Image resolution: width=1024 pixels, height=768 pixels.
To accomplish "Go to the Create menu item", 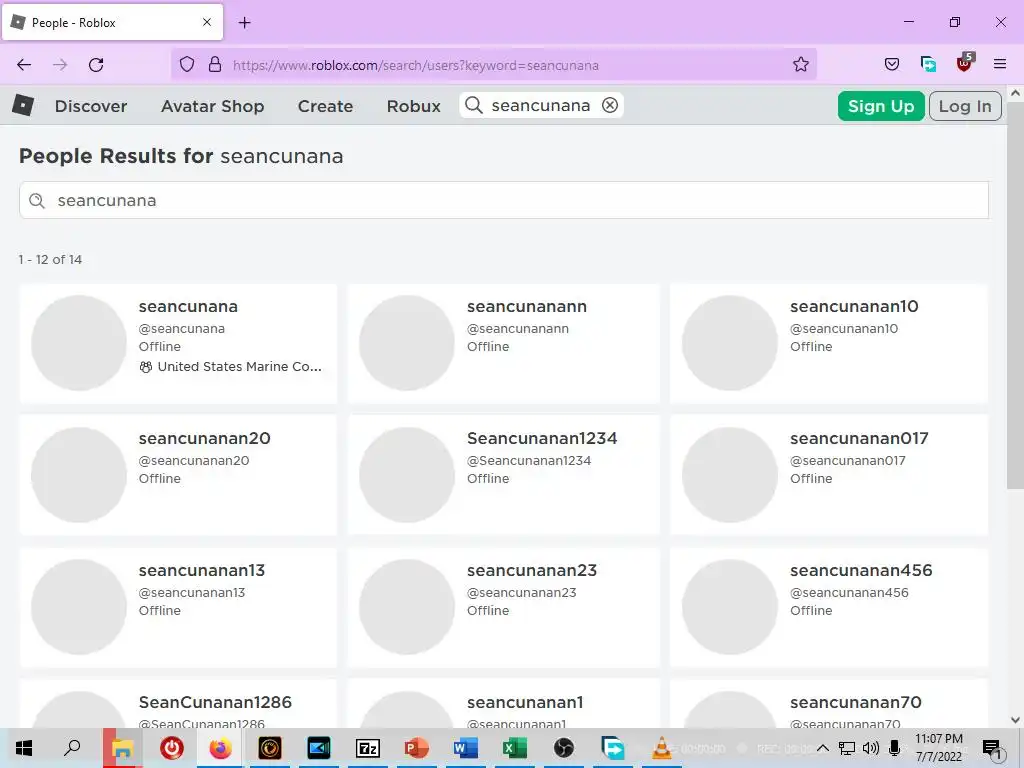I will [x=325, y=106].
